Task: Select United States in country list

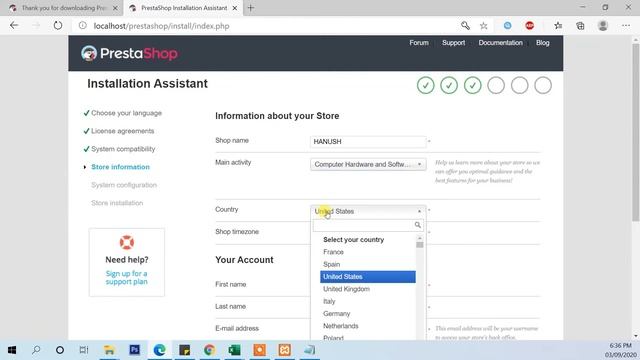Action: point(368,276)
